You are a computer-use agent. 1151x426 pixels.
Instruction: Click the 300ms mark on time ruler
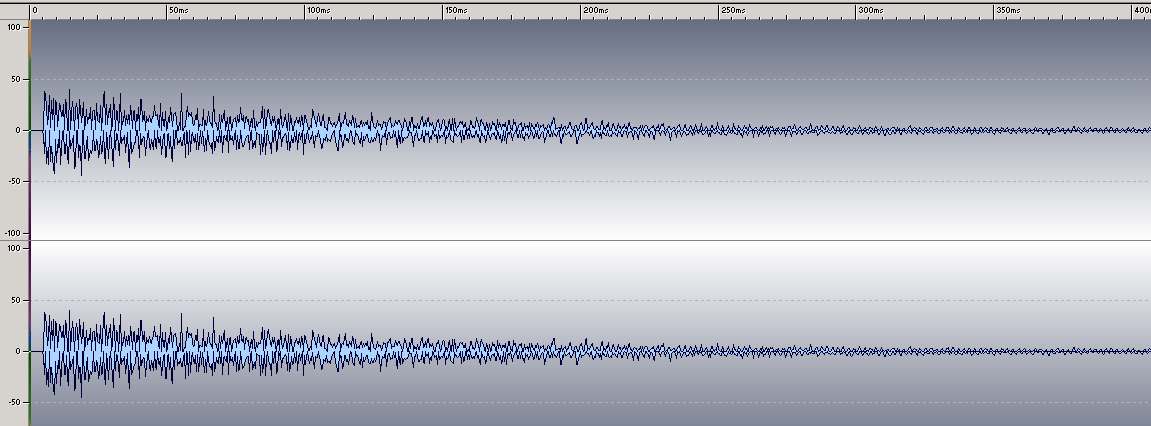(871, 10)
